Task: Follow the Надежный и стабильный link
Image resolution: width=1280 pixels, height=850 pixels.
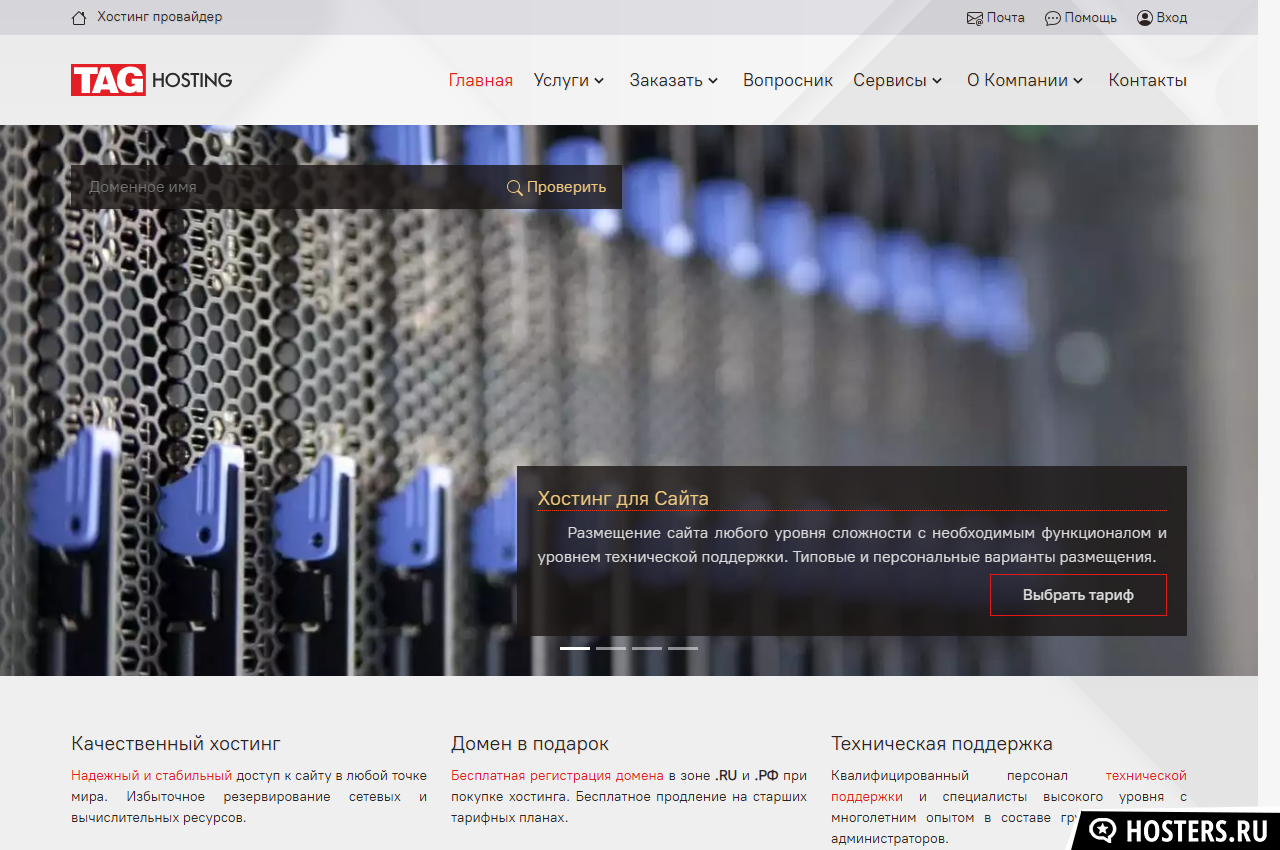Action: (x=151, y=775)
